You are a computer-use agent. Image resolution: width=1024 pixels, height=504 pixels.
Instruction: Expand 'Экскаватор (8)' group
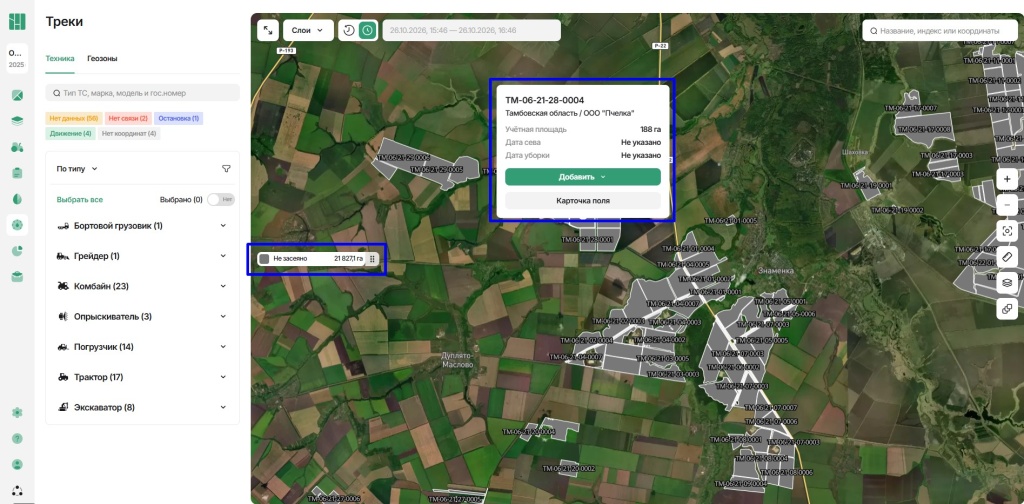click(x=142, y=407)
